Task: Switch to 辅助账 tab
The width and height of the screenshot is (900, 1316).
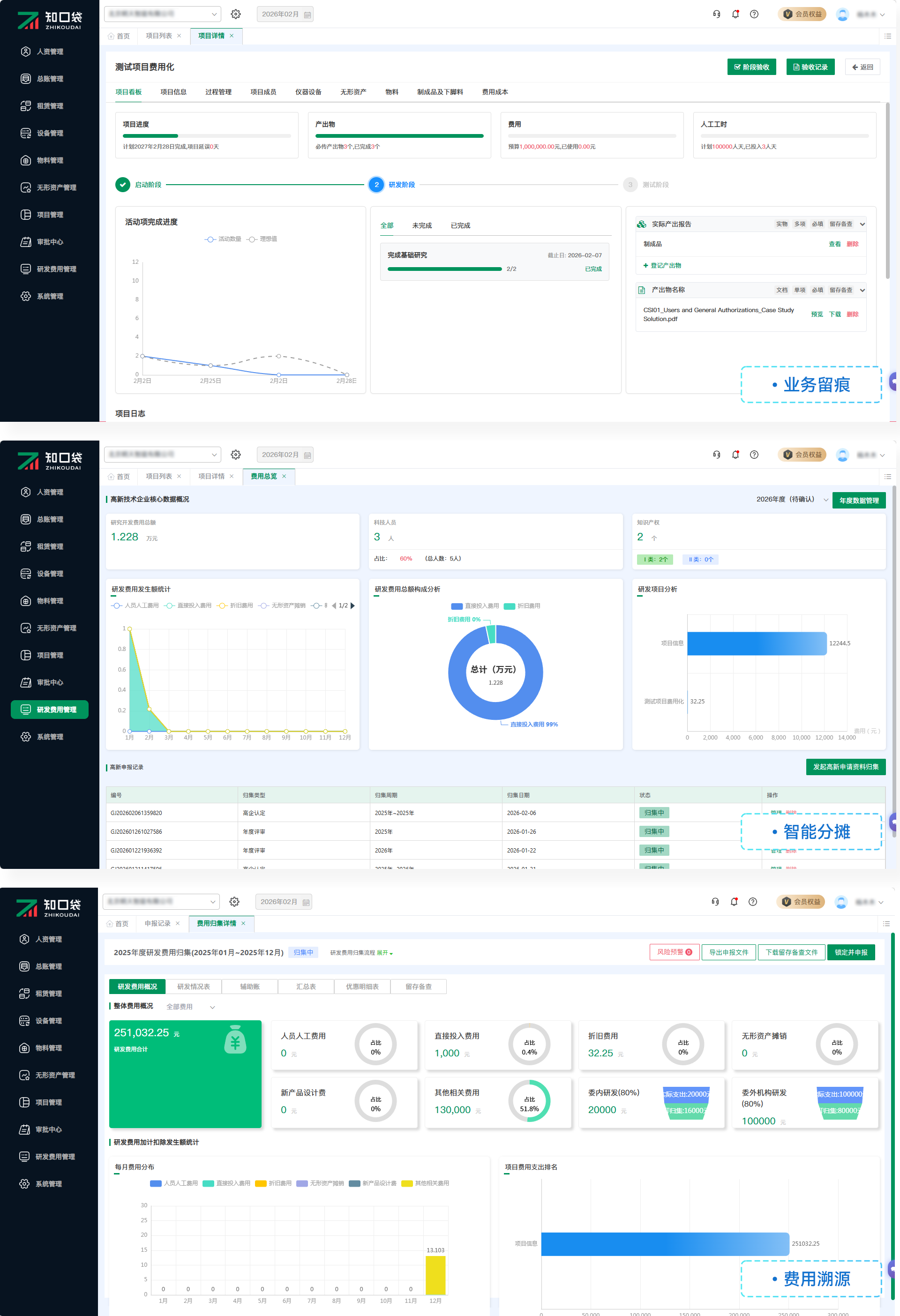Action: point(250,987)
